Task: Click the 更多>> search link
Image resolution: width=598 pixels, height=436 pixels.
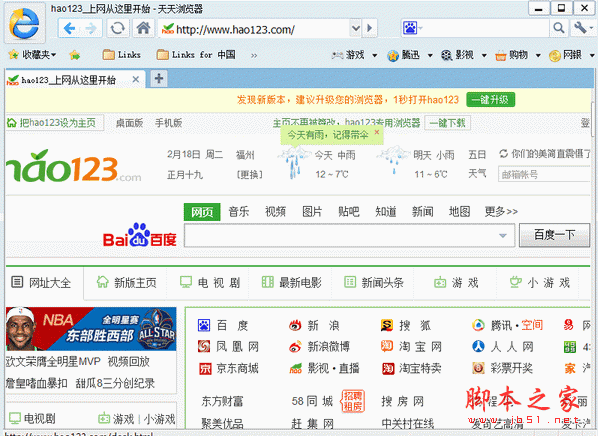Action: (x=501, y=211)
